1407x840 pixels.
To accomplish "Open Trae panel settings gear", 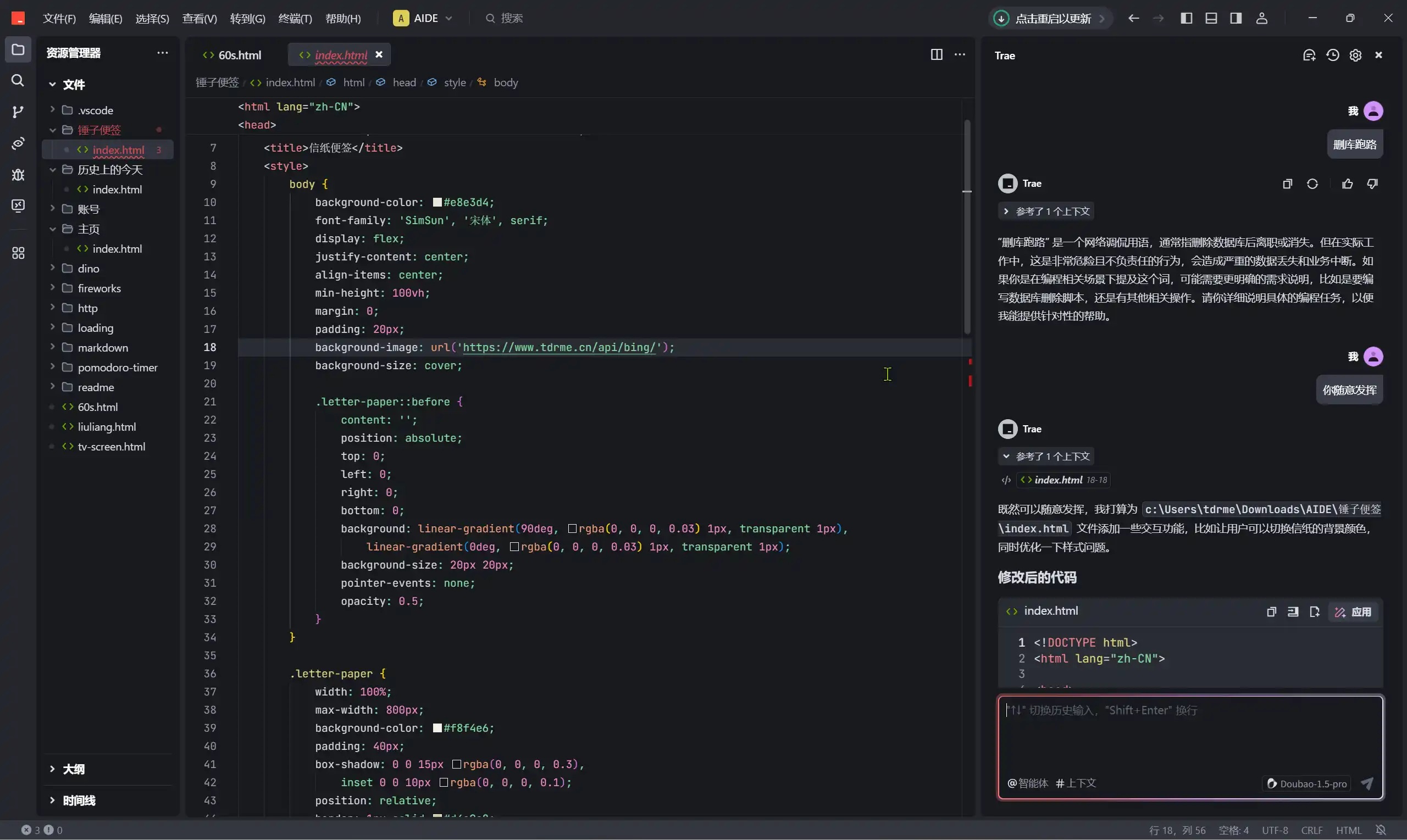I will (x=1355, y=55).
